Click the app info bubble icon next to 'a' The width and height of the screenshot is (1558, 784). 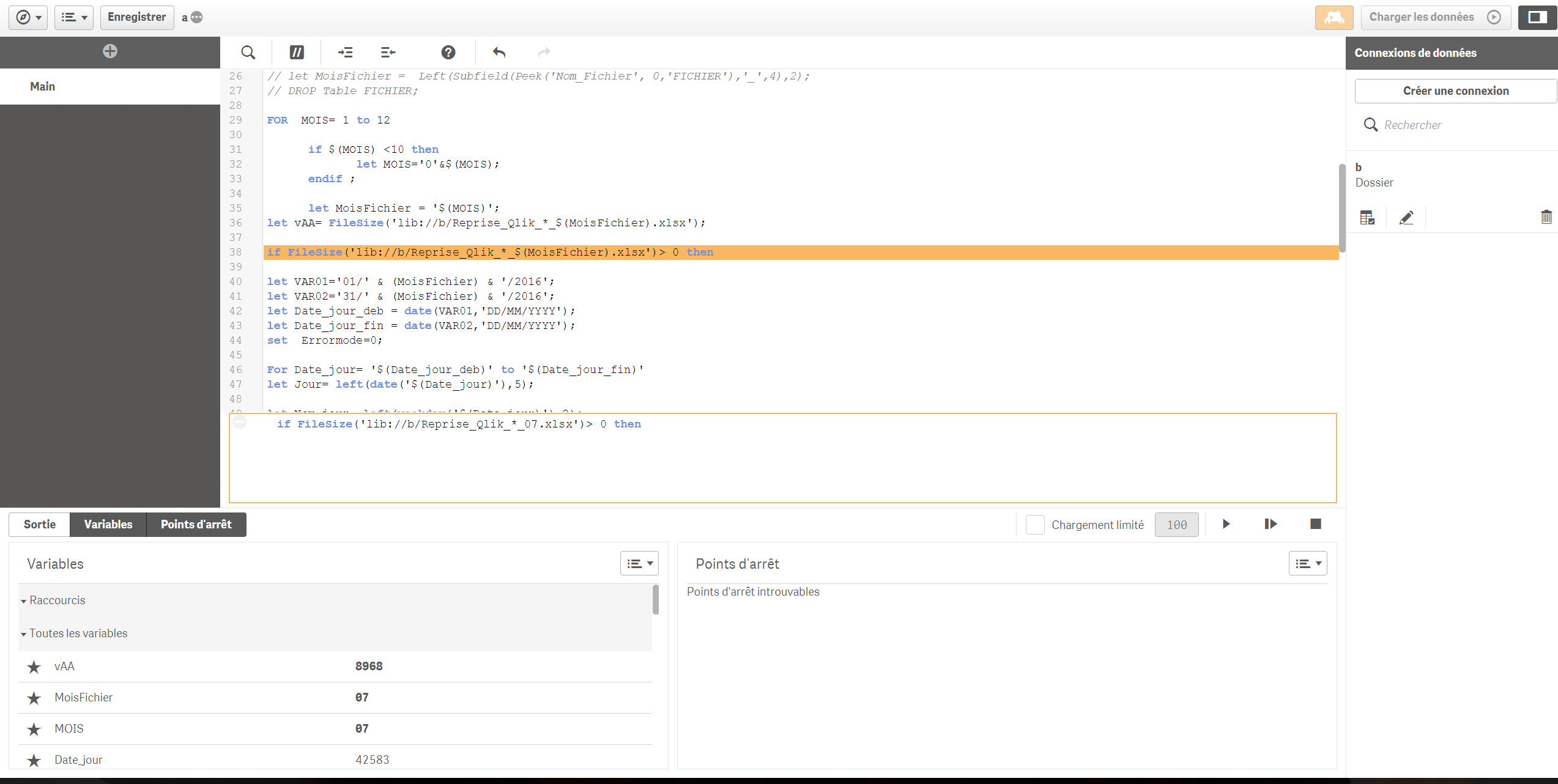[196, 17]
